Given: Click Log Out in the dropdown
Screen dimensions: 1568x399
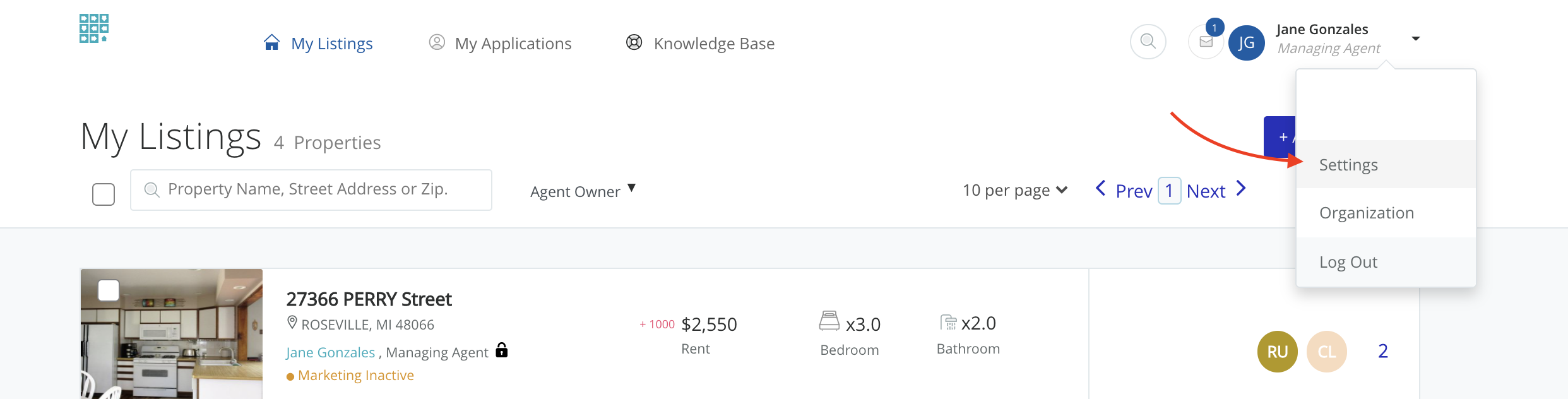Looking at the screenshot, I should pyautogui.click(x=1348, y=262).
